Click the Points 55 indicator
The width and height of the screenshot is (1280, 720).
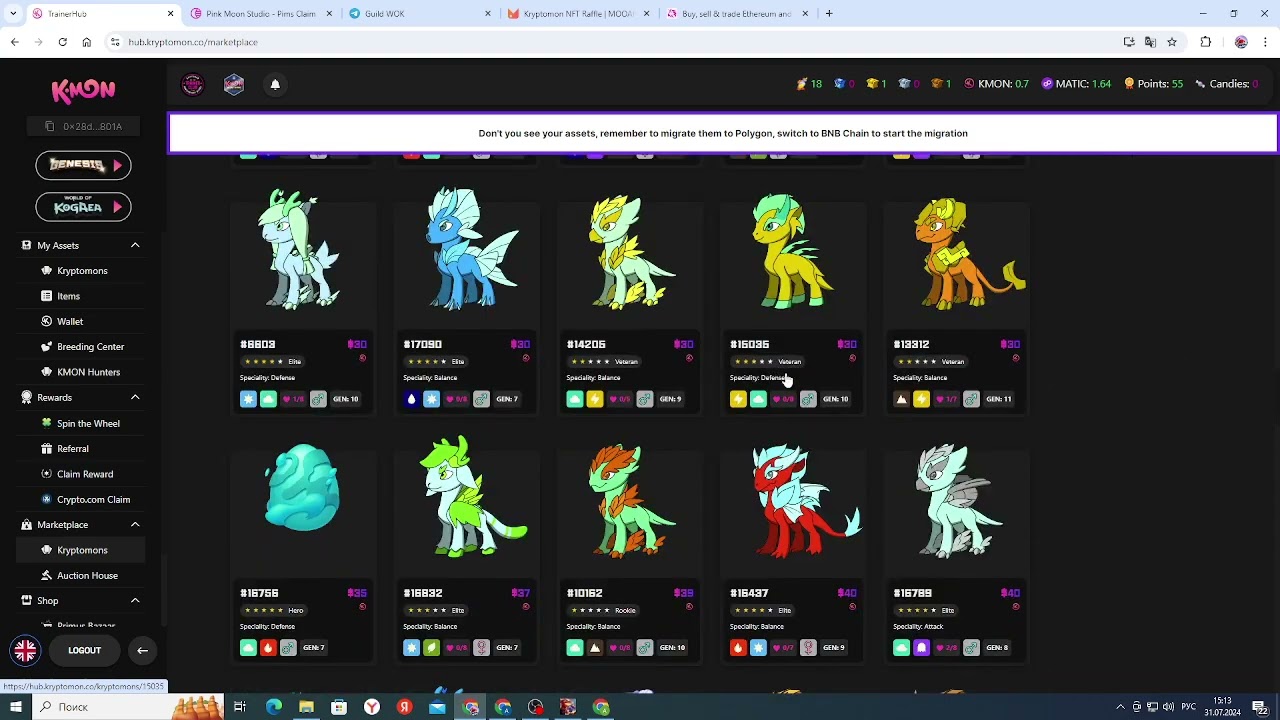(1153, 84)
